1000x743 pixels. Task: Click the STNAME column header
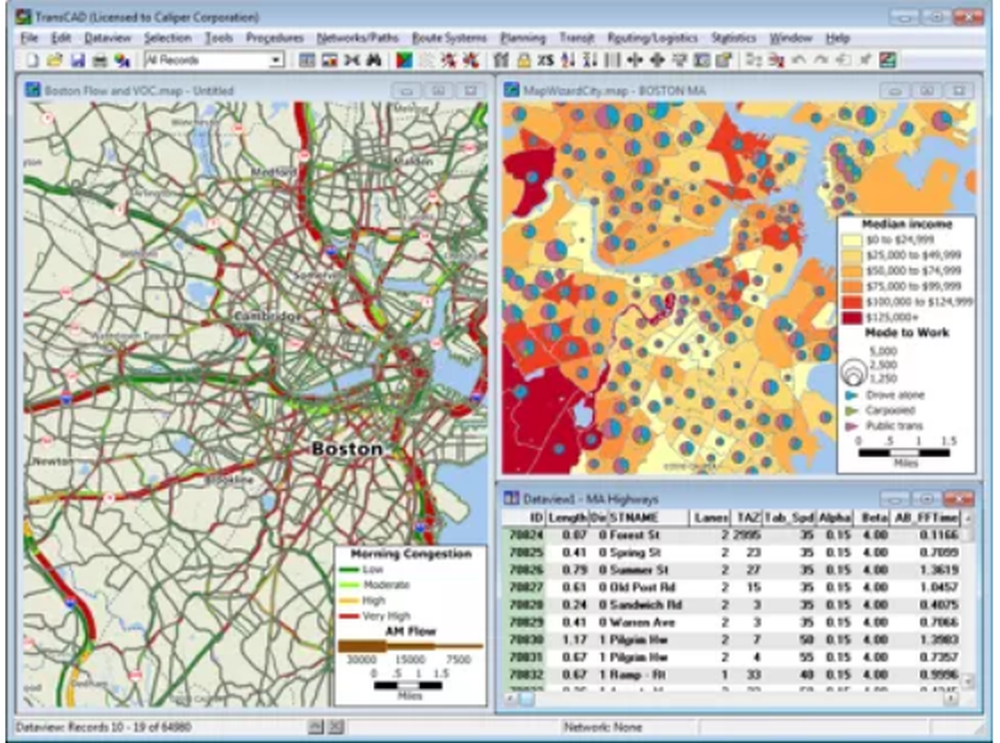coord(647,518)
